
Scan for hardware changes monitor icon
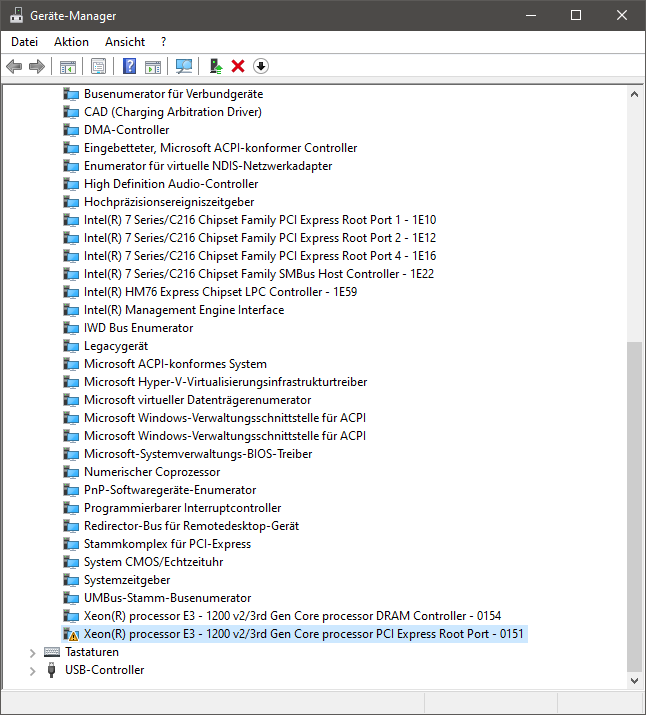(184, 67)
